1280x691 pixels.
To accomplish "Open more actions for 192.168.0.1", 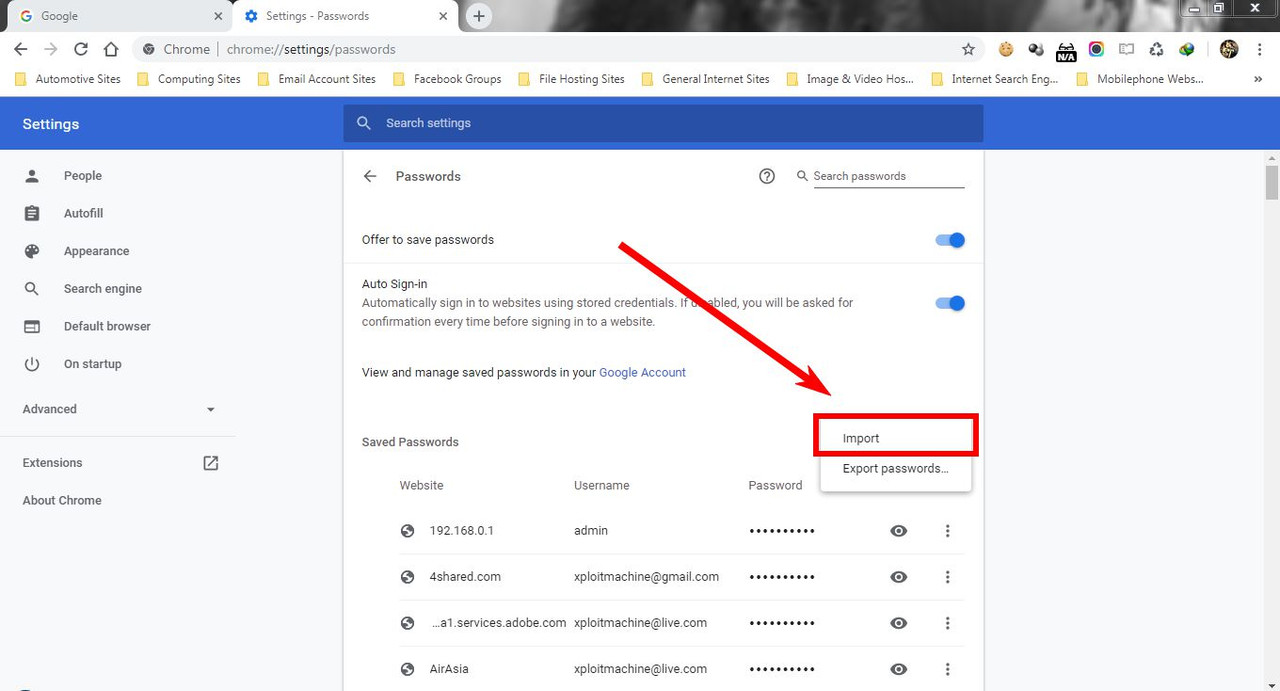I will 947,531.
